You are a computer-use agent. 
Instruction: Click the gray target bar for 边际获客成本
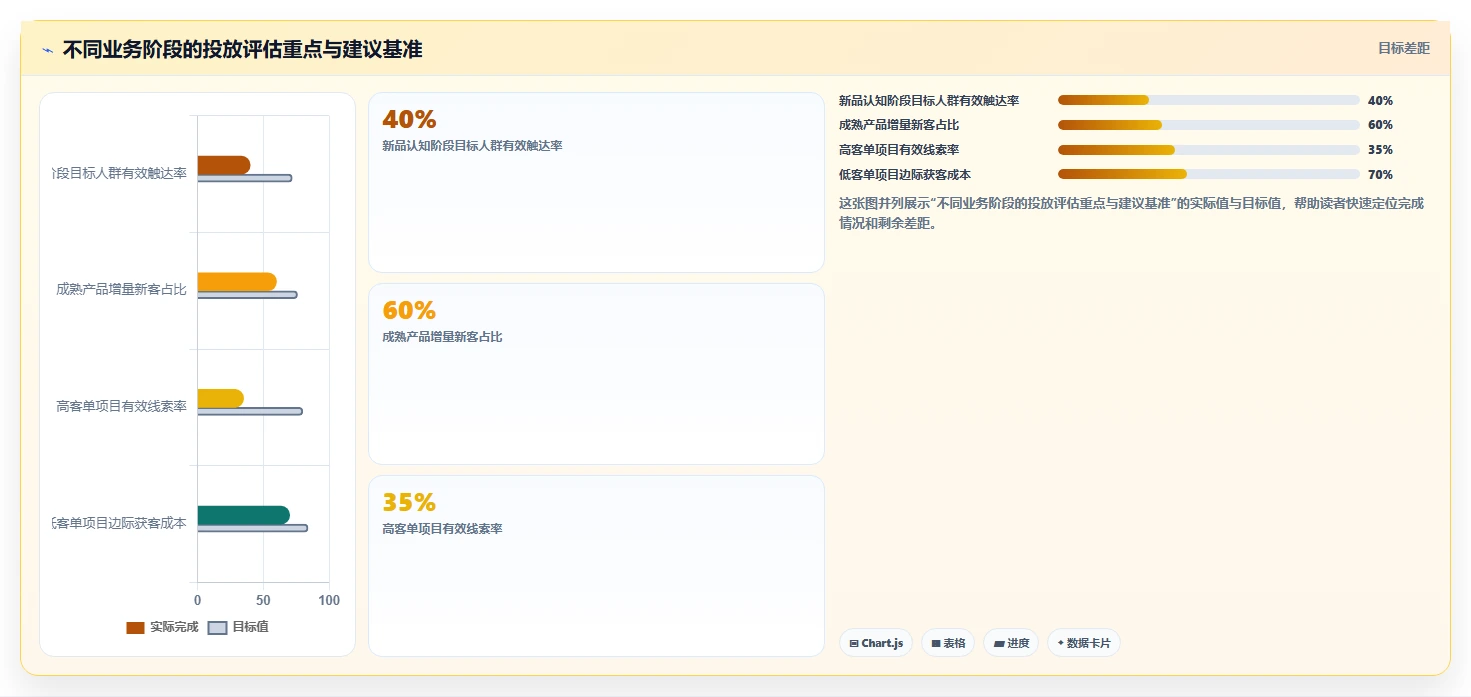[253, 528]
